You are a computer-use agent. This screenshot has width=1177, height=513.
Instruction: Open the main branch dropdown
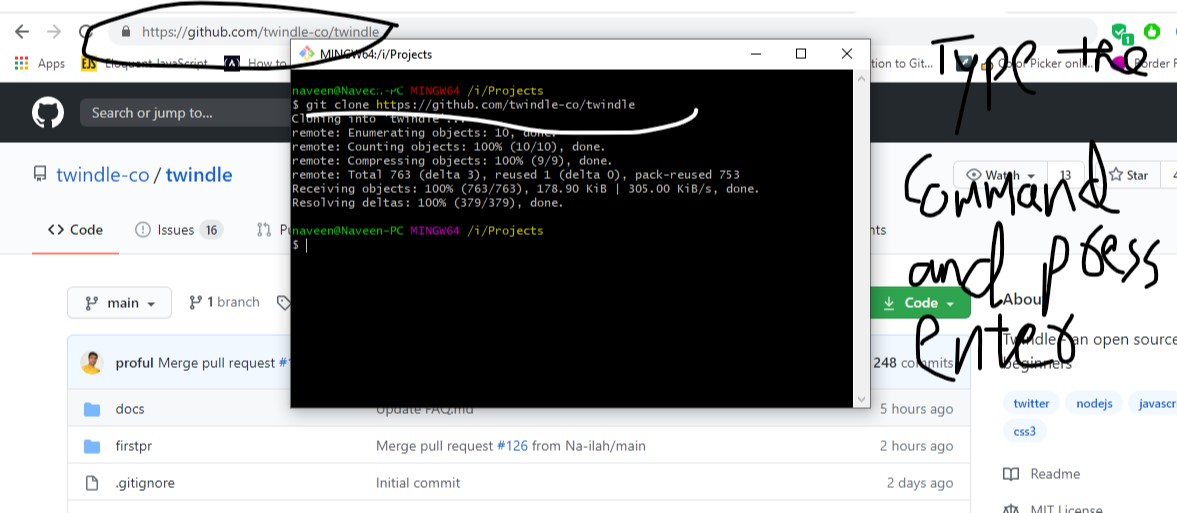[119, 303]
